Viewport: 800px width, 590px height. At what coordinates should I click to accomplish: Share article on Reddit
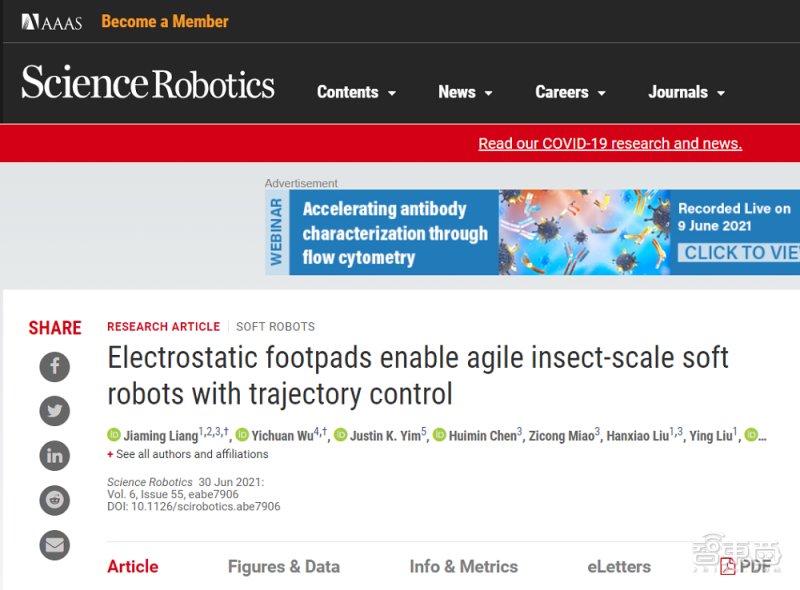coord(55,500)
